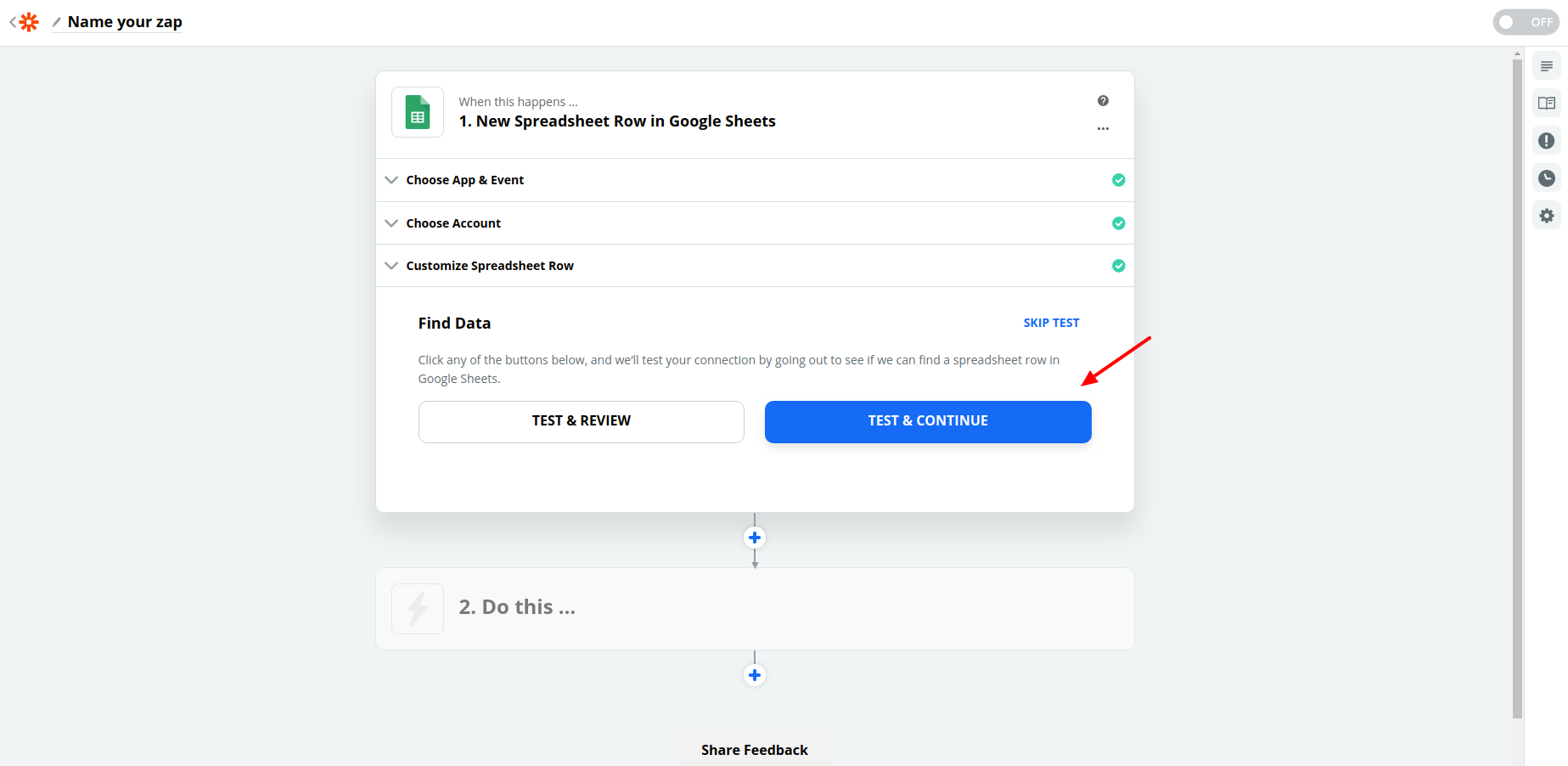Open Zap settings via gear icon

click(1547, 215)
